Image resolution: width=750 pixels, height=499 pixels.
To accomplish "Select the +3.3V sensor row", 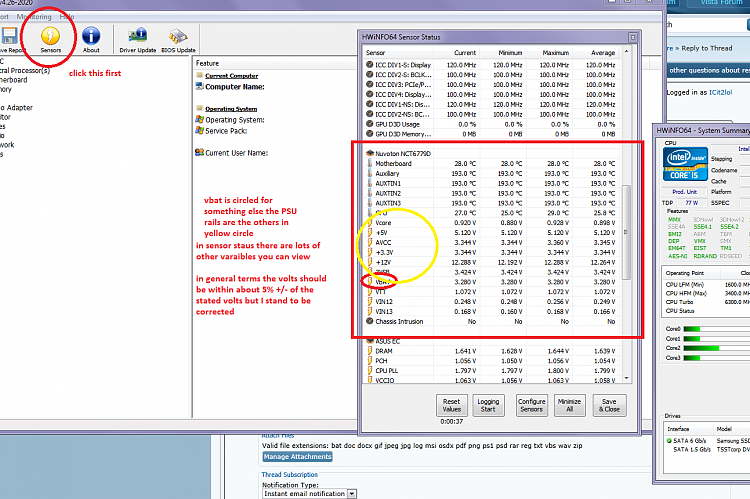I will [x=493, y=253].
